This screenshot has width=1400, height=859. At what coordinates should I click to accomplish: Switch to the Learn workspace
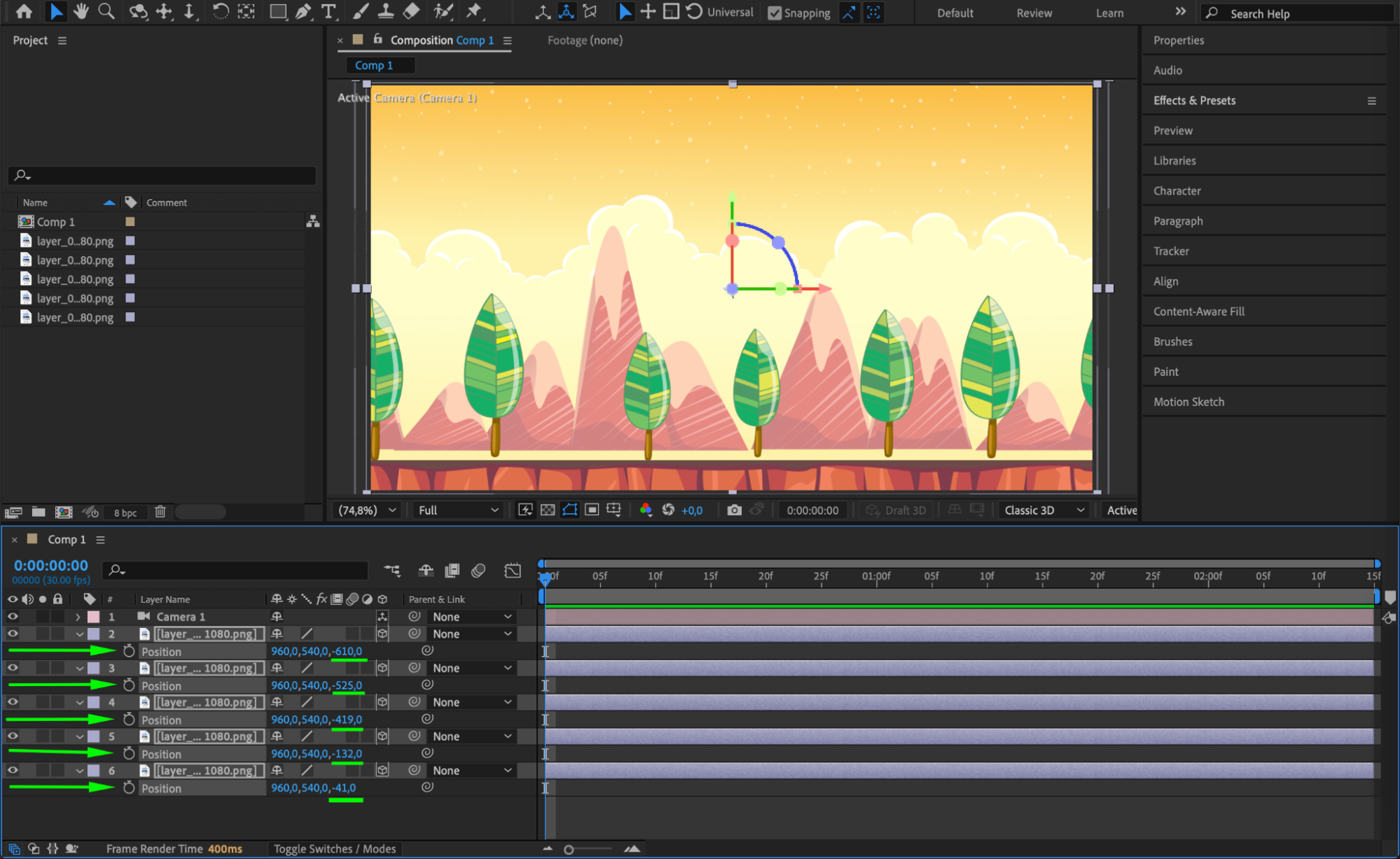point(1109,13)
